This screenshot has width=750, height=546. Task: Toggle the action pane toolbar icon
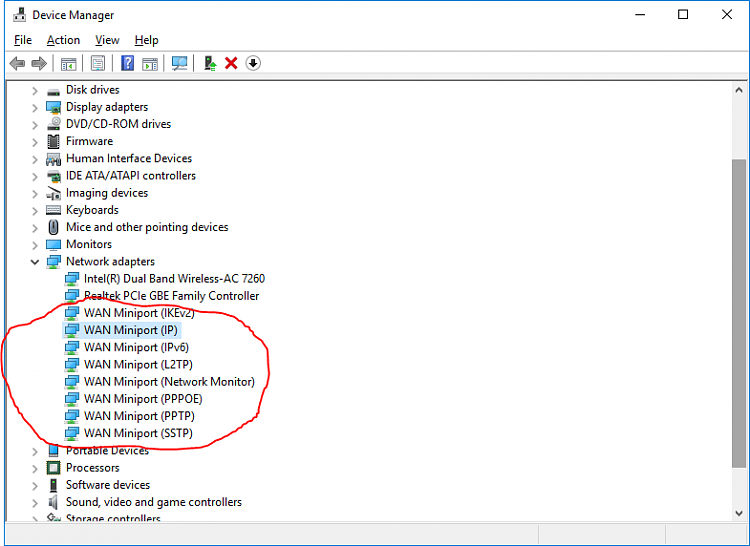click(x=150, y=63)
